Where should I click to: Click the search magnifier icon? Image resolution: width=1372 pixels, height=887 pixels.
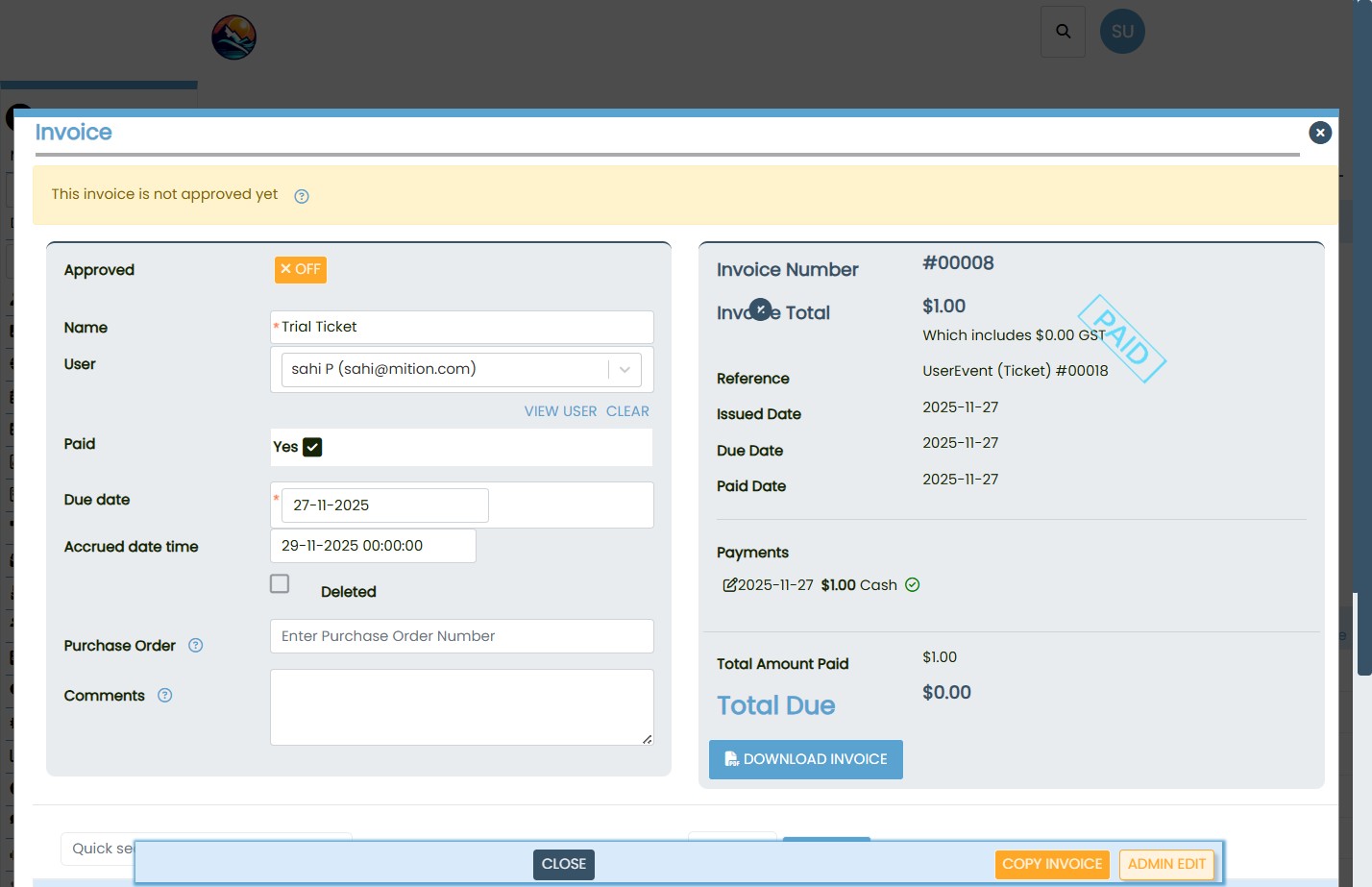pos(1063,32)
